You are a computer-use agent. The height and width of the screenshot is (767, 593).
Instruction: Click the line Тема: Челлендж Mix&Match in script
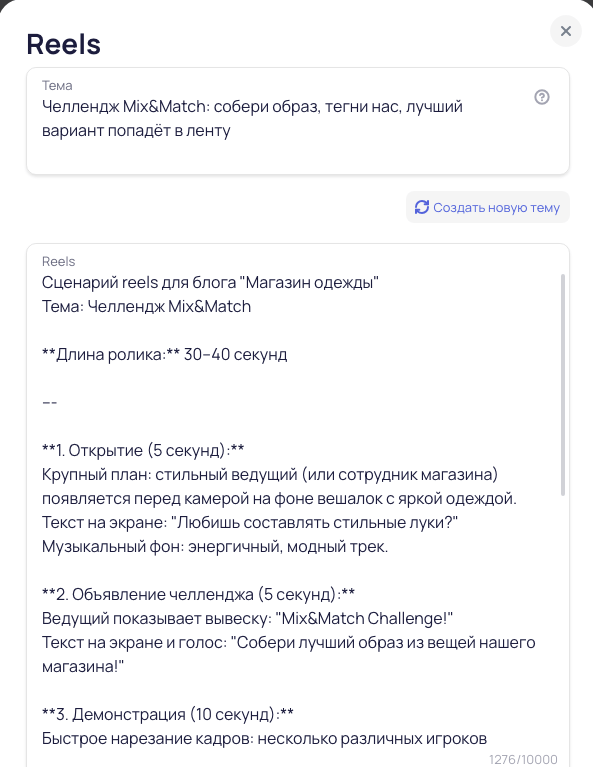tap(146, 306)
